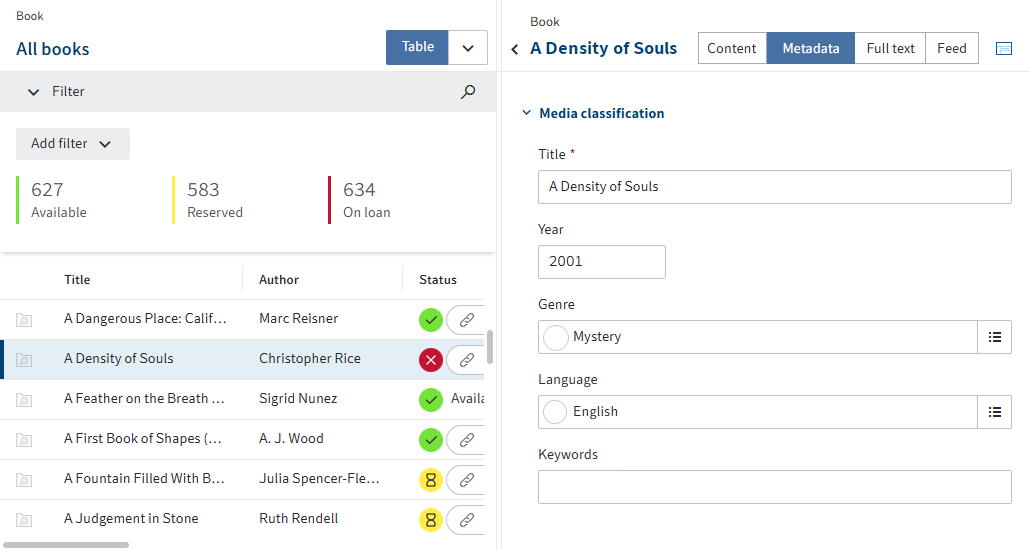Switch to the Full text tab
1030x549 pixels.
890,48
